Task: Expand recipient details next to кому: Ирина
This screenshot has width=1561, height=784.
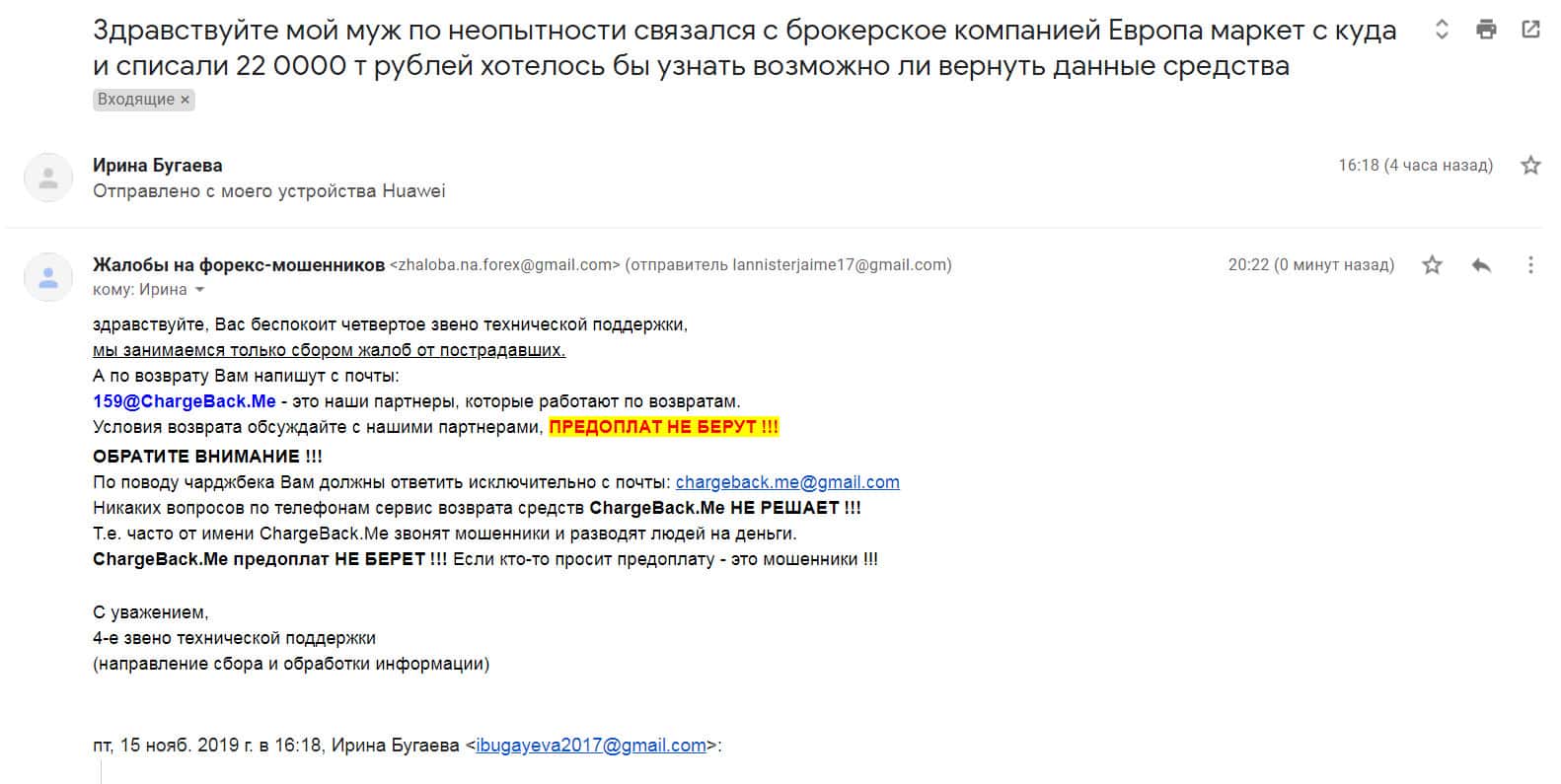Action: click(200, 290)
